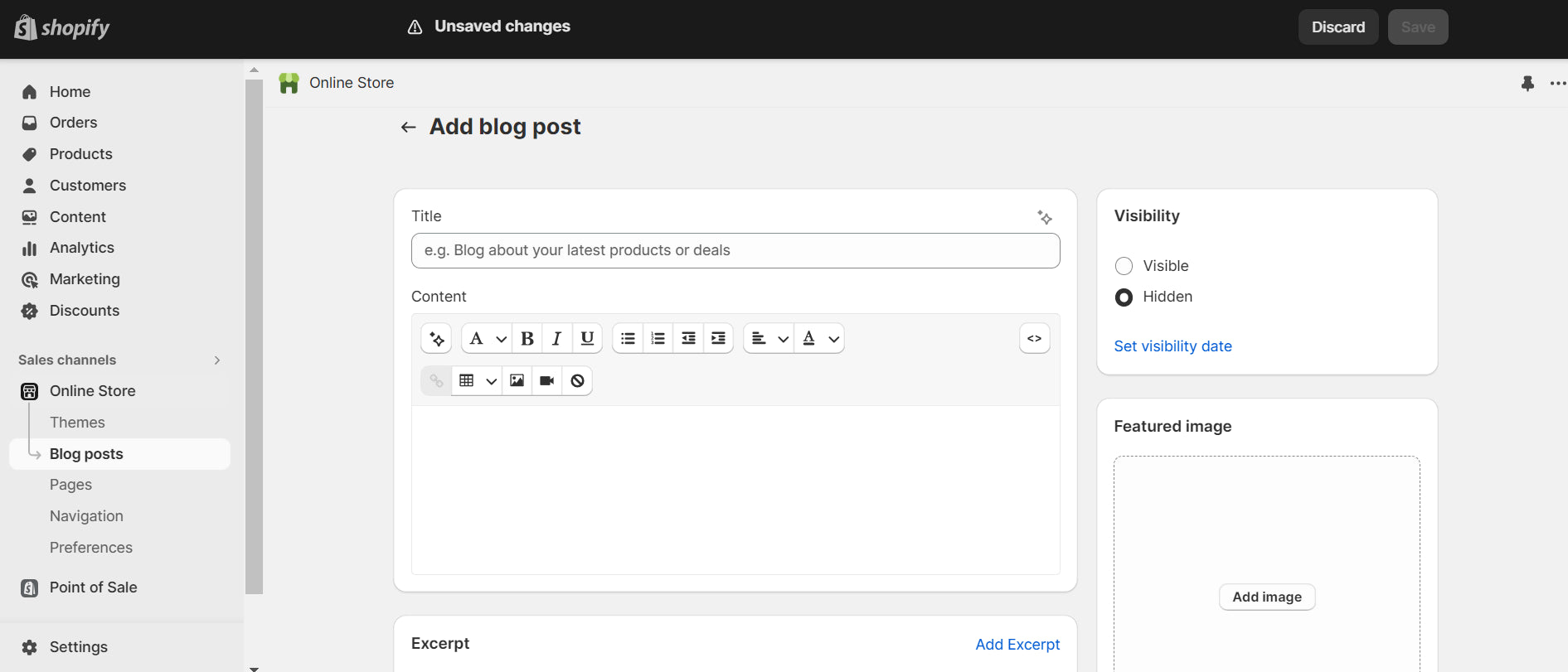Click the Add image button
Image resolution: width=1568 pixels, height=672 pixels.
1266,597
